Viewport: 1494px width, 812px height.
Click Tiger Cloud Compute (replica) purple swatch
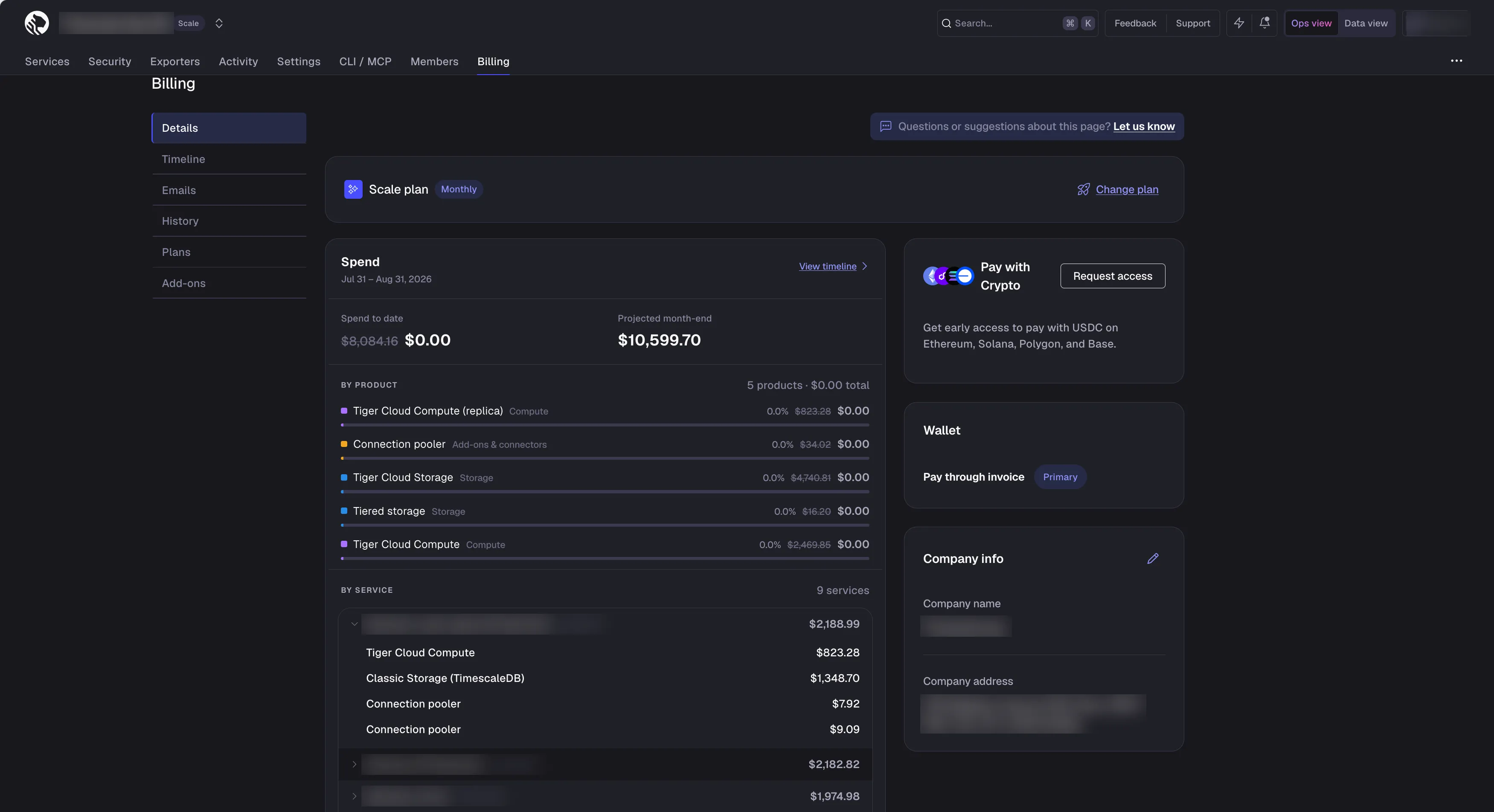coord(344,411)
